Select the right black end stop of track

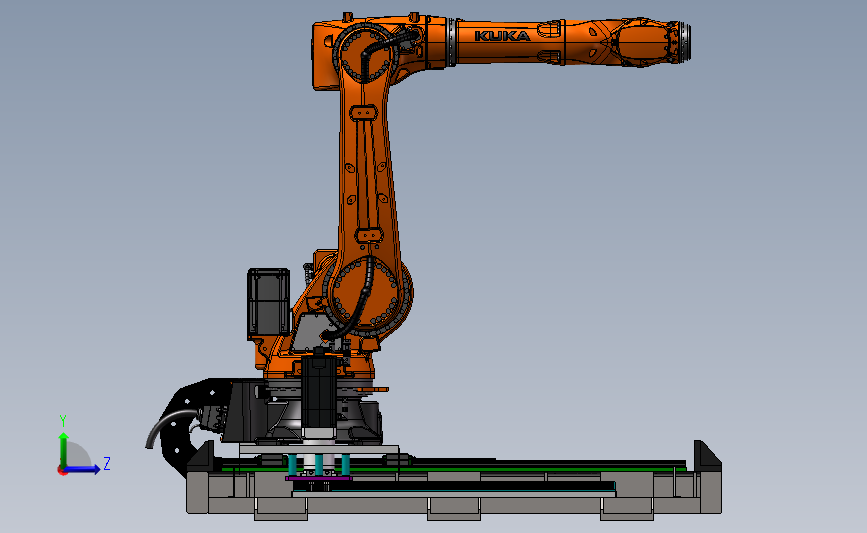click(708, 456)
